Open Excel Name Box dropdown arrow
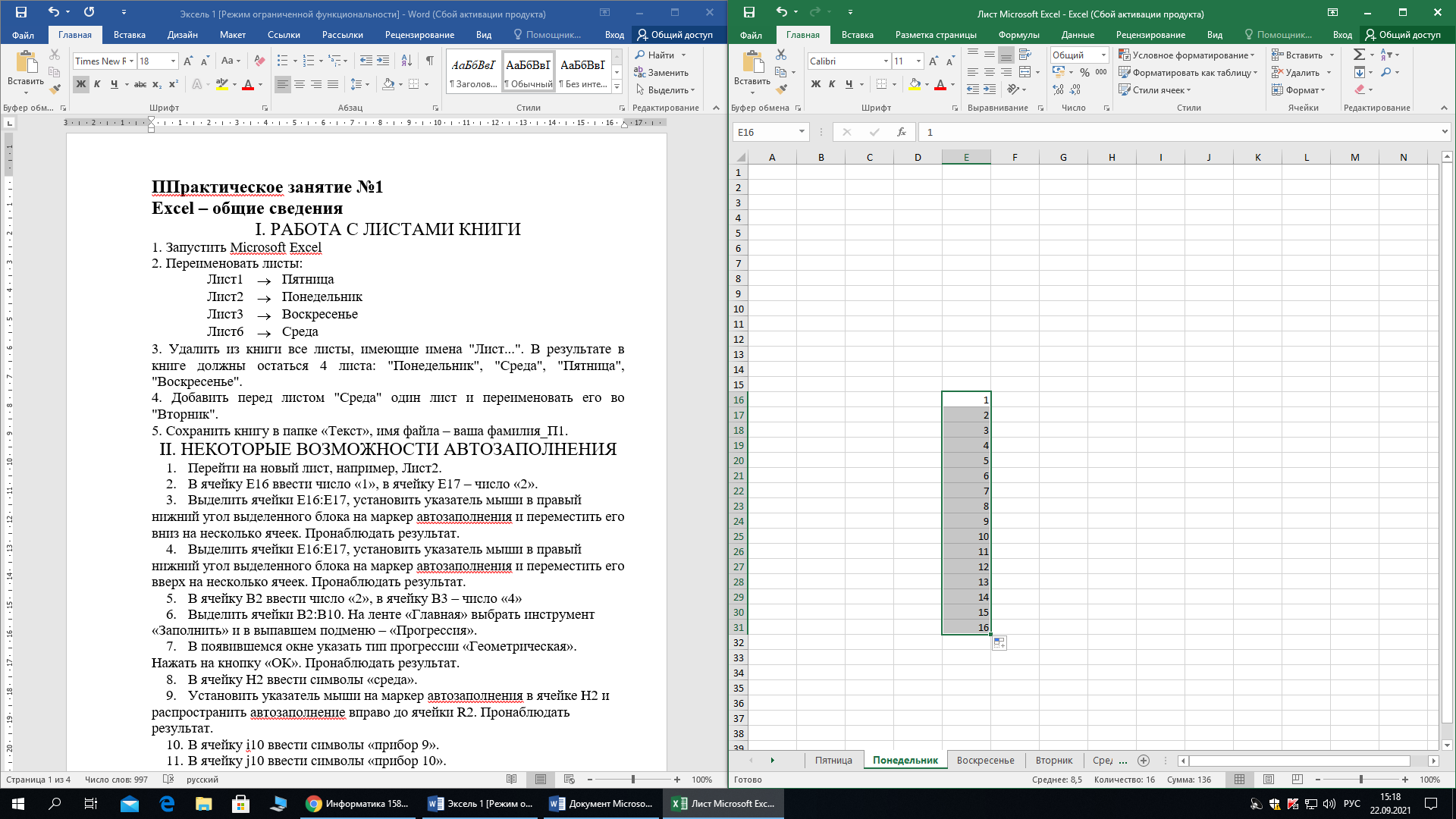The height and width of the screenshot is (819, 1456). pyautogui.click(x=802, y=132)
